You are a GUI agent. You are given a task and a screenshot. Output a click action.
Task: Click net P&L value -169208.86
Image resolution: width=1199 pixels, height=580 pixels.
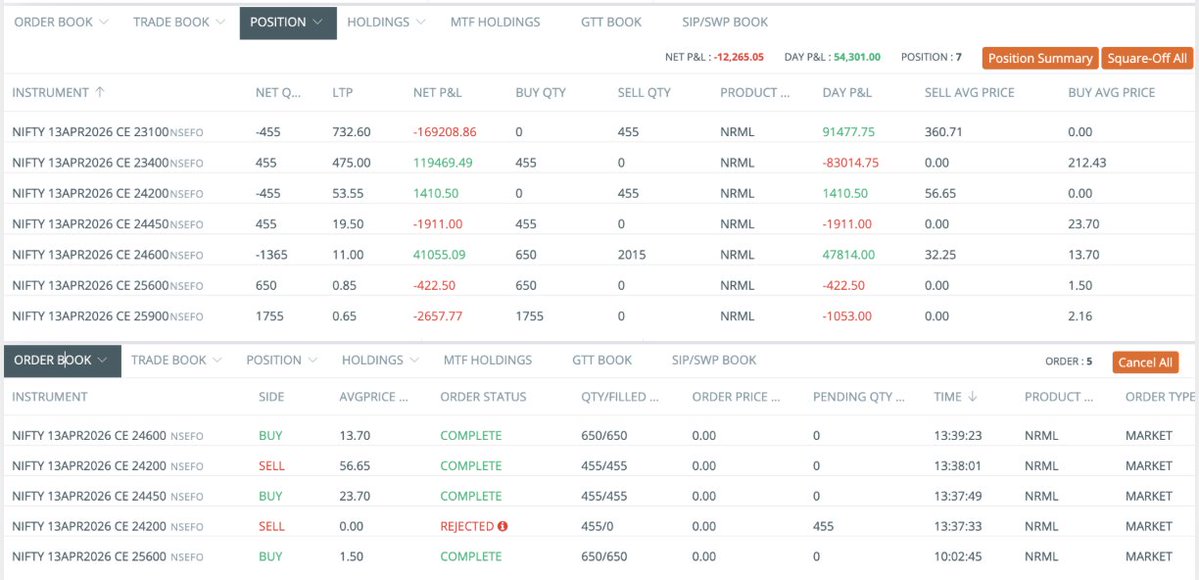pos(444,132)
